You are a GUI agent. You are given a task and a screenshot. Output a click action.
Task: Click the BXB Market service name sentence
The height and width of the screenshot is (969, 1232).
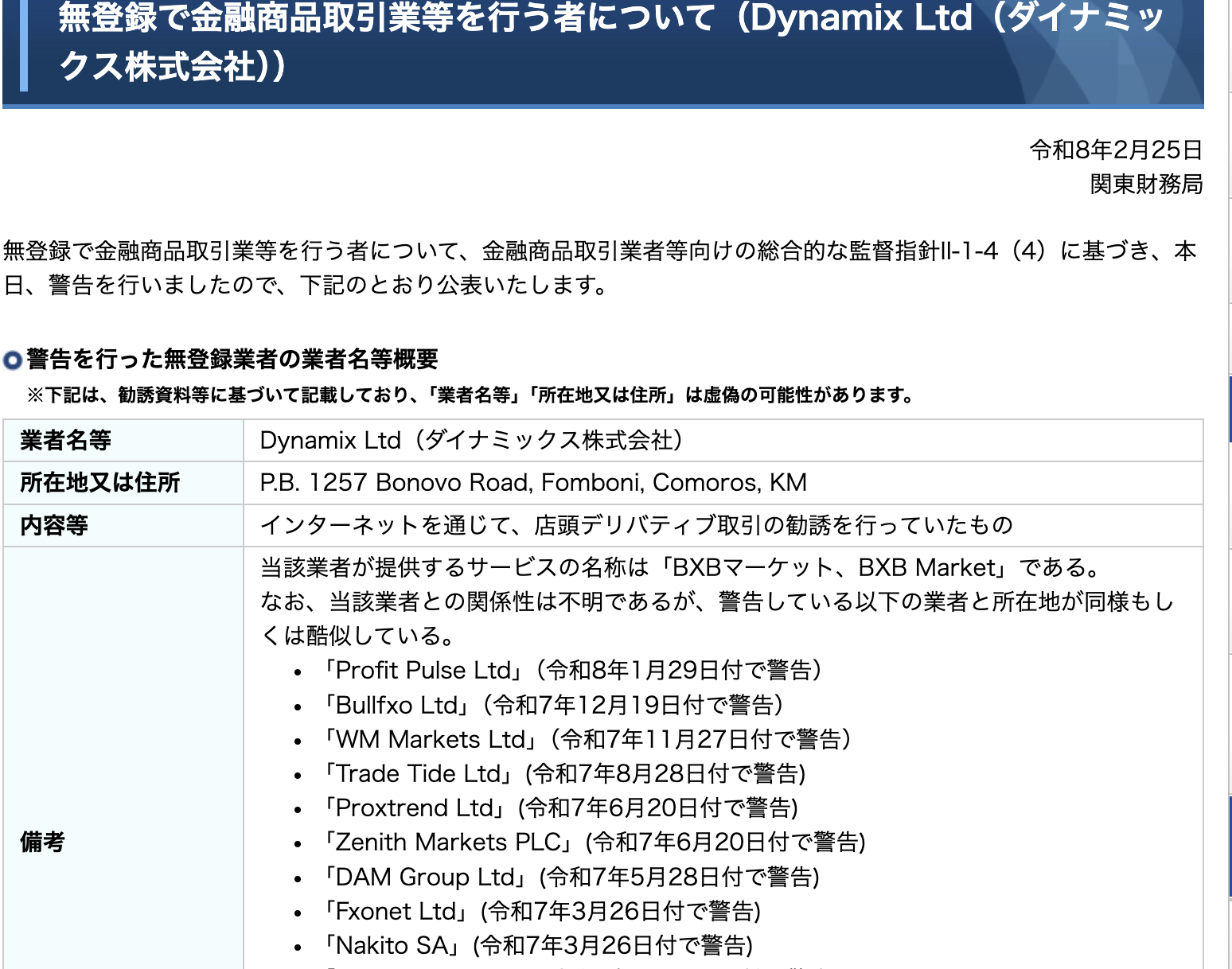pyautogui.click(x=681, y=567)
